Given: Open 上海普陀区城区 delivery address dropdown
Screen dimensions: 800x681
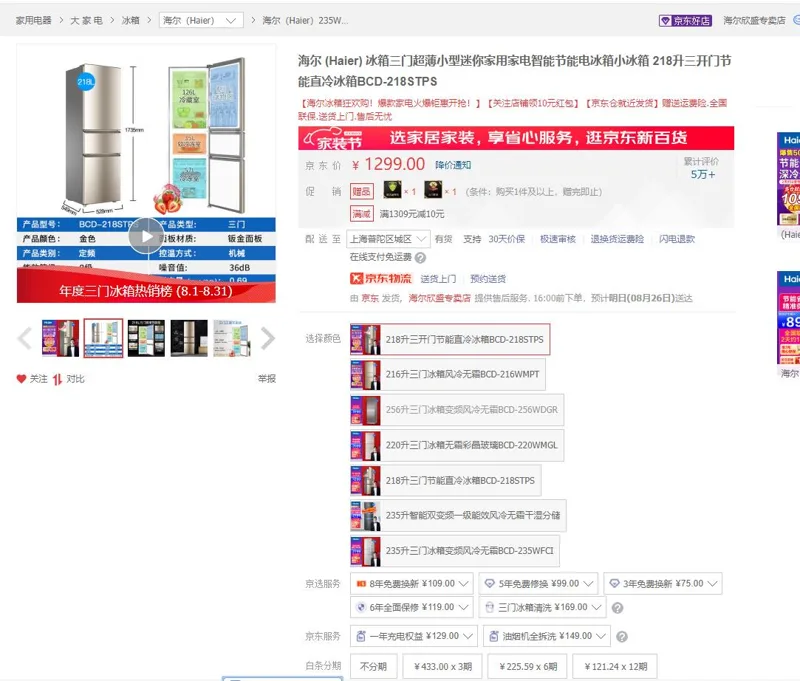Looking at the screenshot, I should (x=388, y=239).
